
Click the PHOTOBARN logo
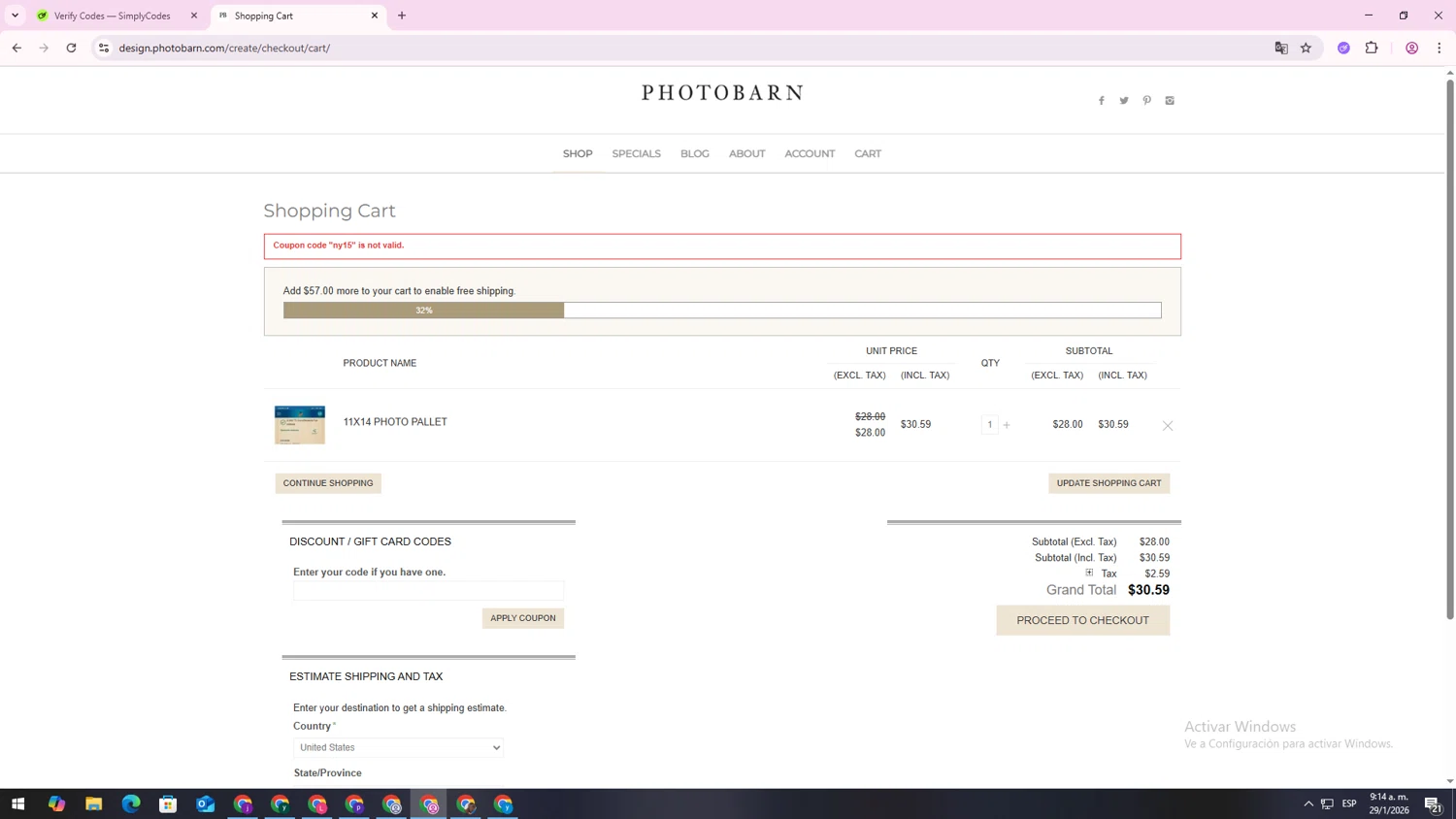[x=722, y=93]
